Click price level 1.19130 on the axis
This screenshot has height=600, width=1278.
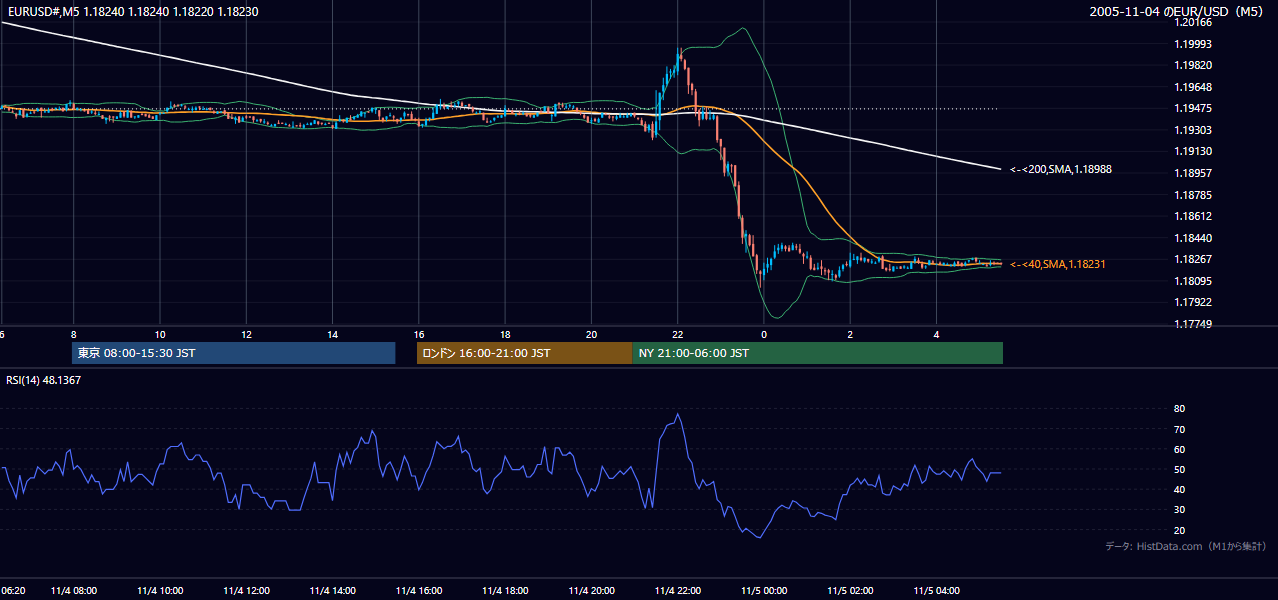(1192, 151)
